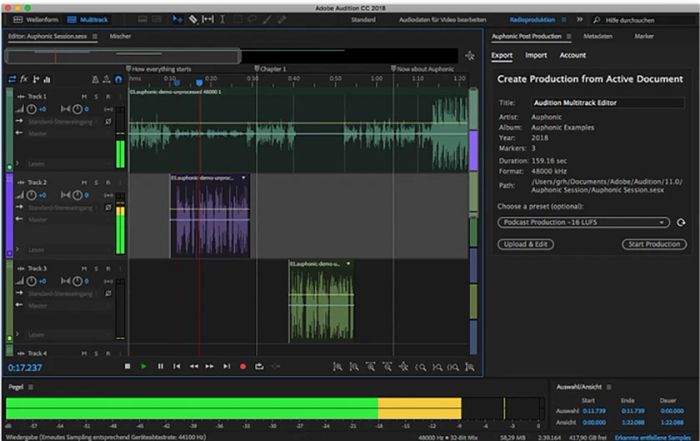Jump playhead to next marker
The image size is (700, 441).
(227, 366)
